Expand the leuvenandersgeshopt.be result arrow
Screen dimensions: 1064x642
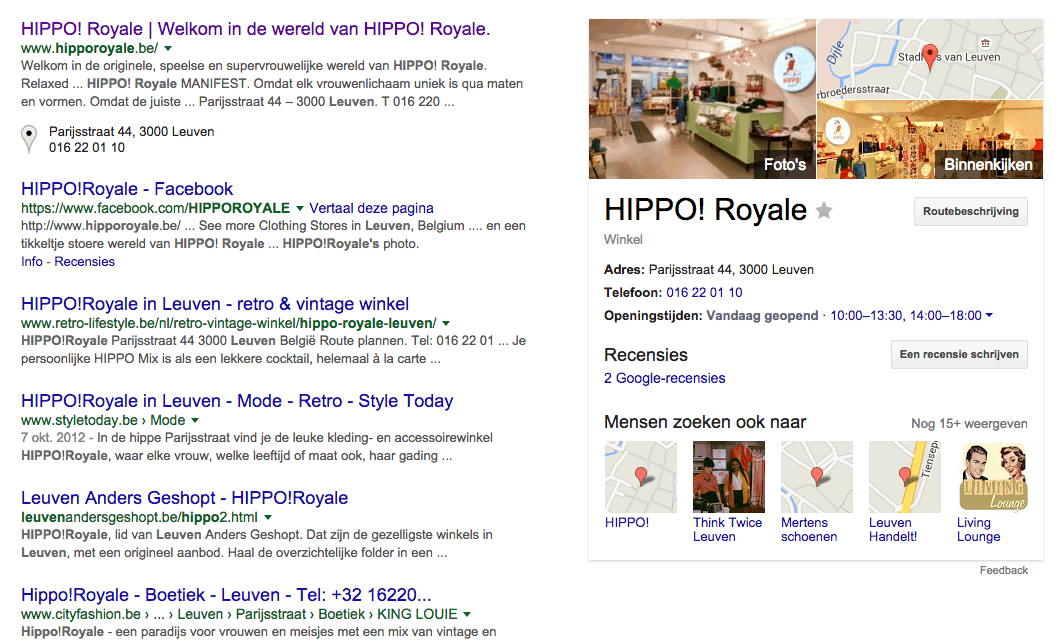(x=267, y=518)
